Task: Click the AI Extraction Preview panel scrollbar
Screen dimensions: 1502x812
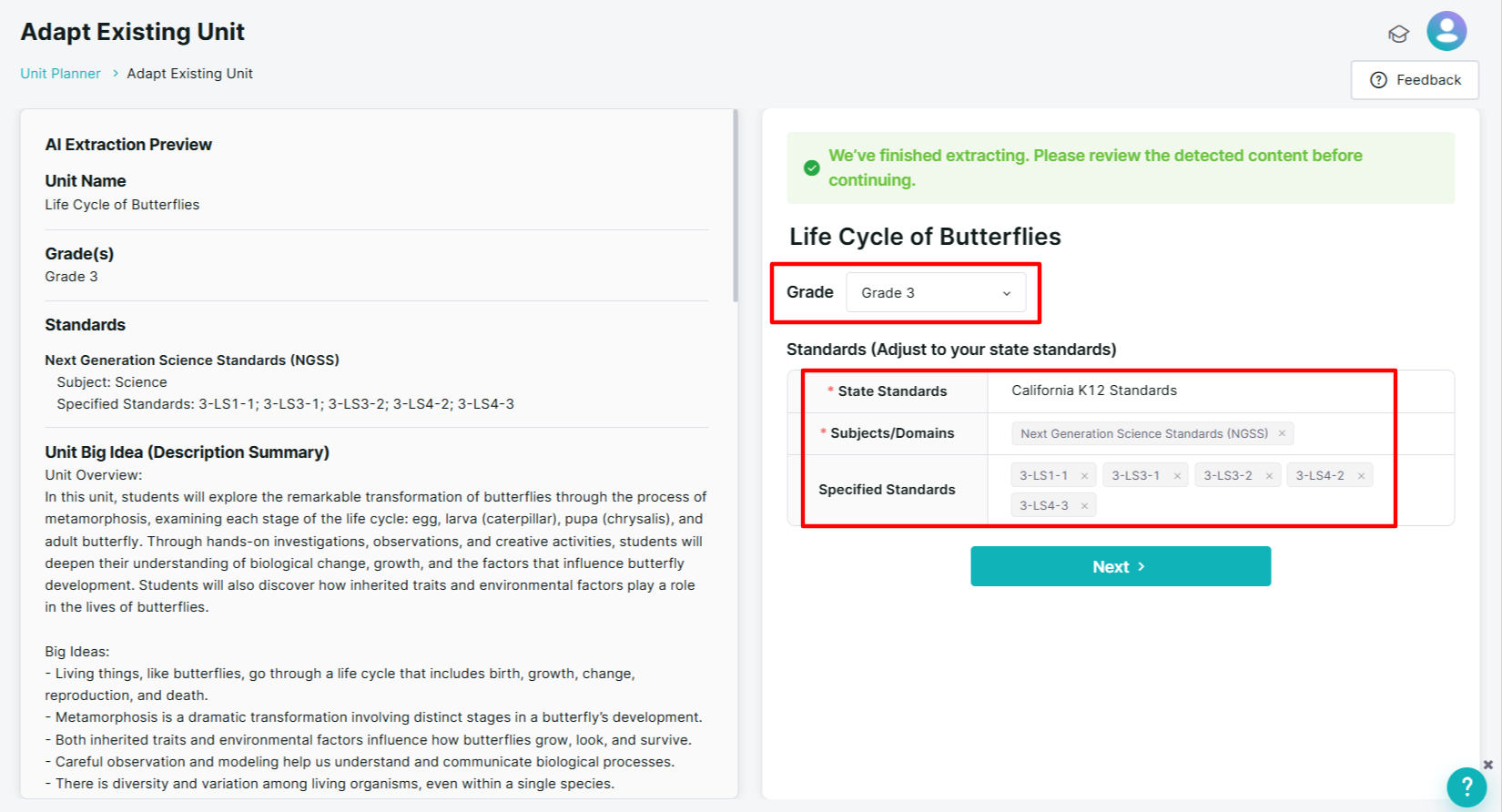Action: point(735,206)
